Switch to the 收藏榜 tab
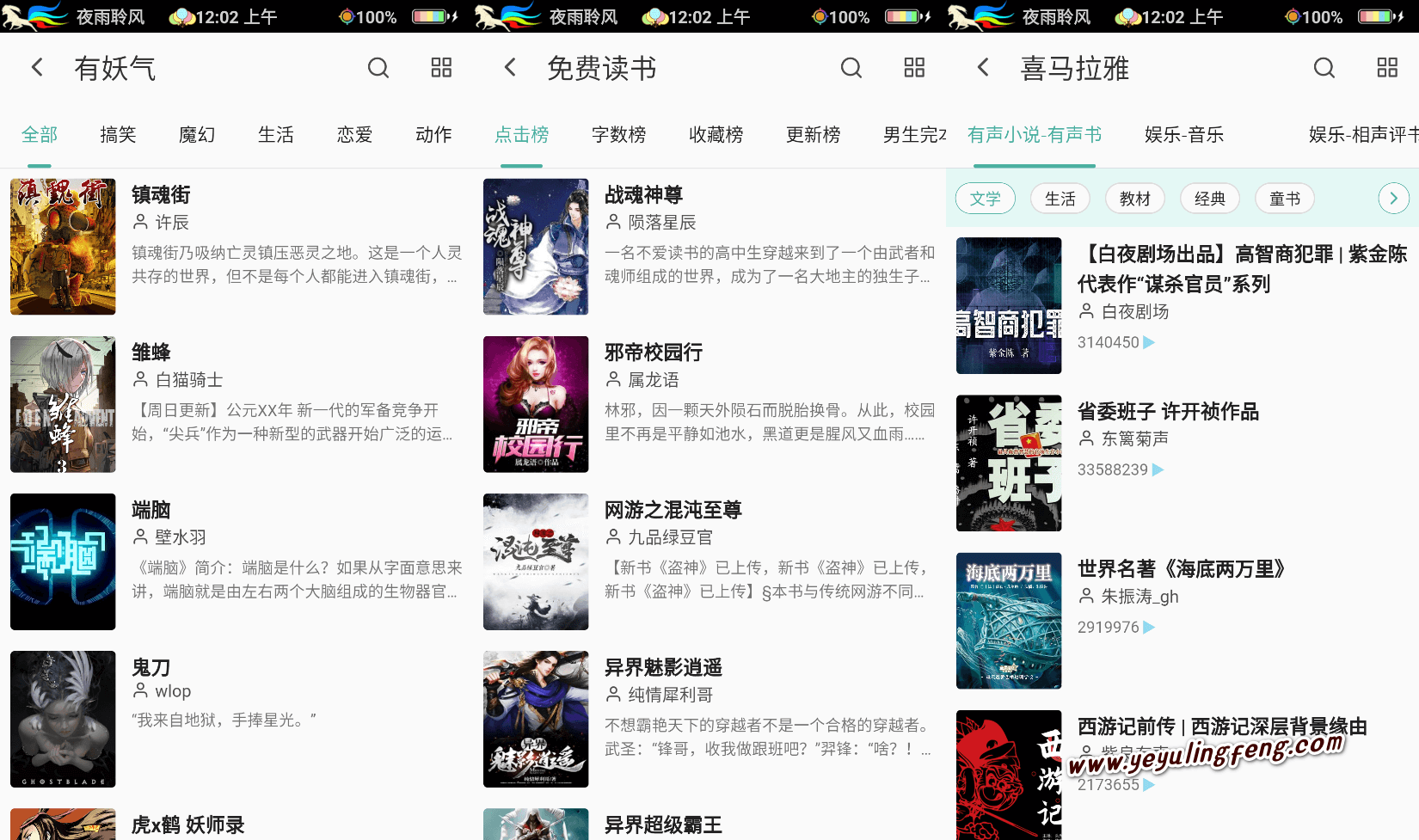Screen dimensions: 1419x840 coord(716,134)
